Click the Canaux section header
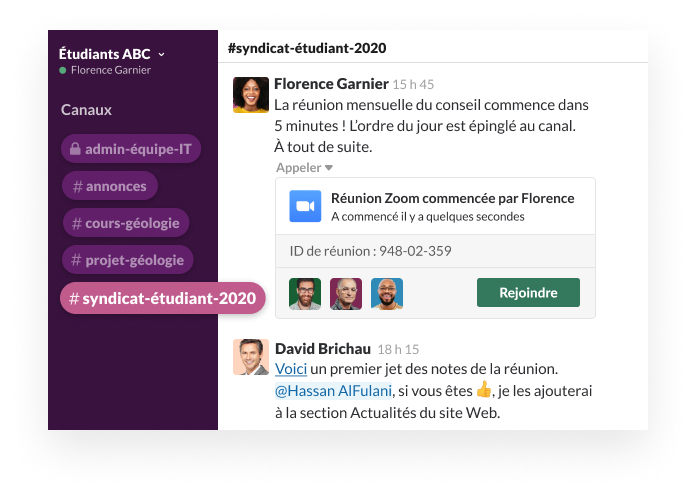Screen dimensions: 696x496 86,110
